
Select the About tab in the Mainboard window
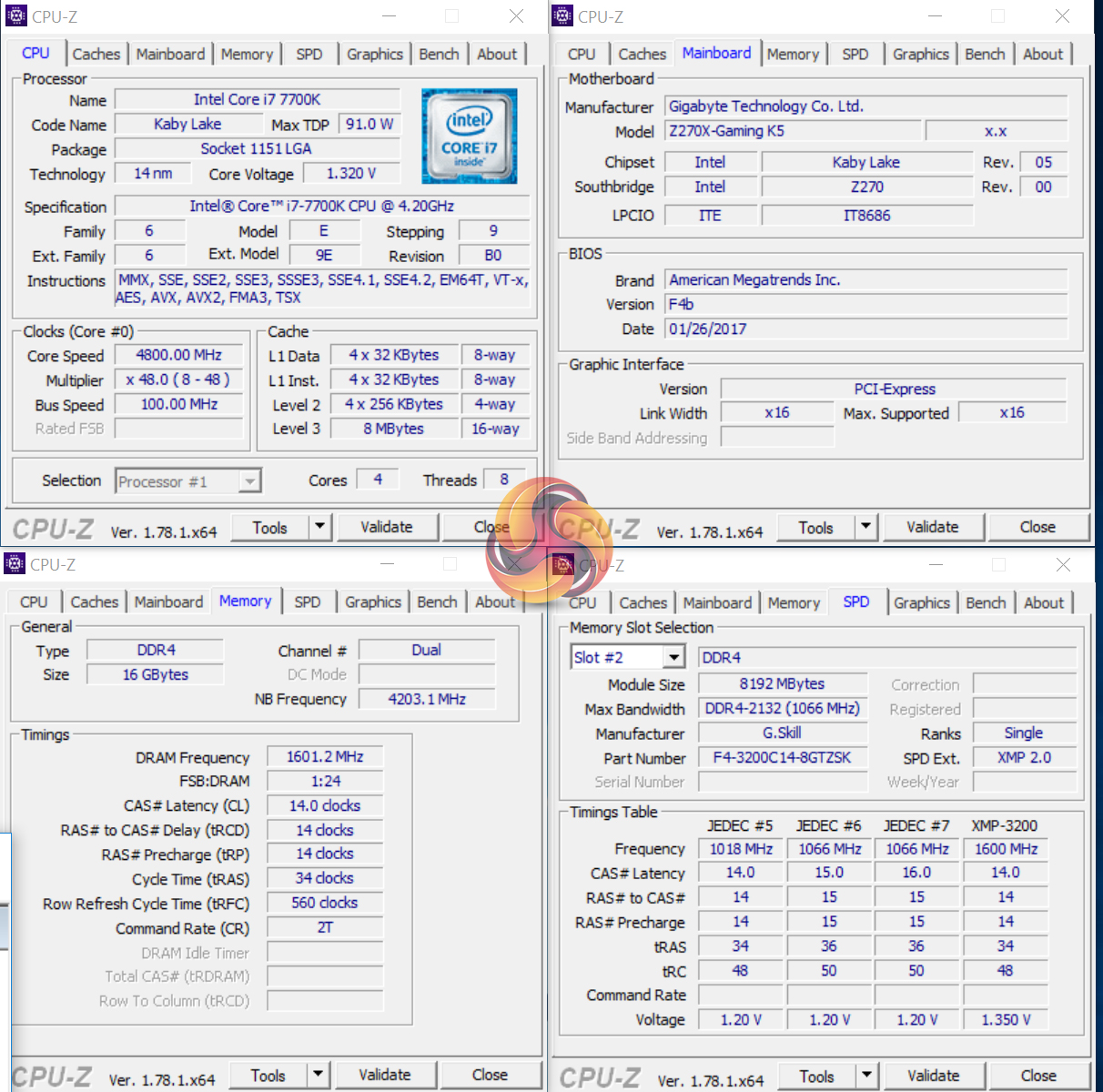(x=1043, y=55)
